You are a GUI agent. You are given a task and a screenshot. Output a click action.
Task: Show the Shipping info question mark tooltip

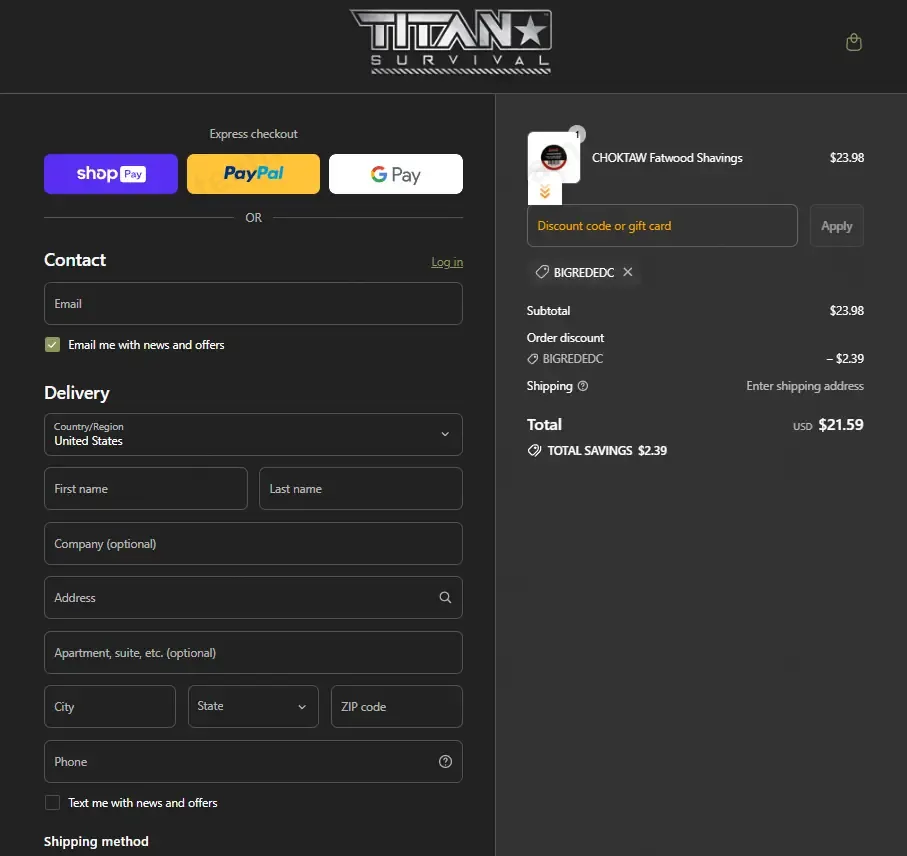(583, 386)
